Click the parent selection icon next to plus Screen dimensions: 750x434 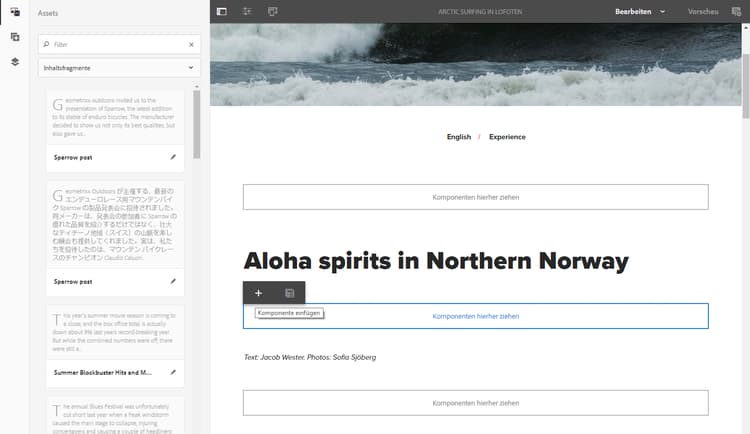pyautogui.click(x=289, y=293)
